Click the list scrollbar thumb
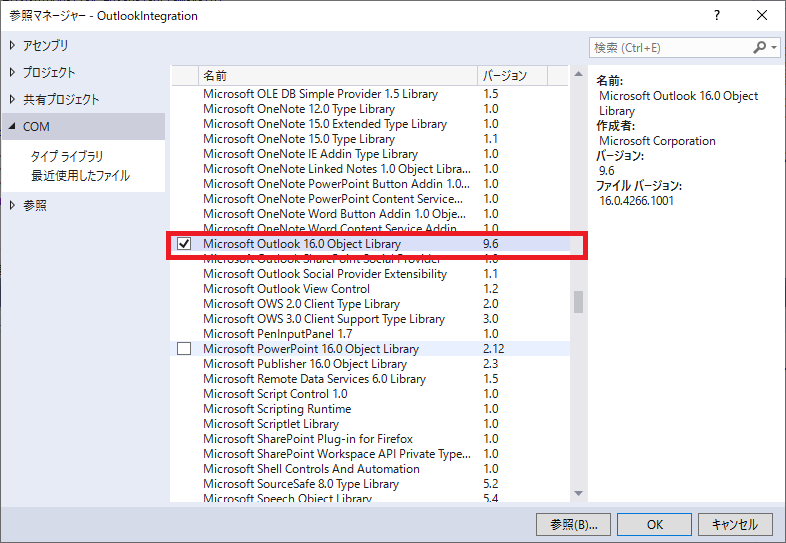786x543 pixels. (x=578, y=302)
